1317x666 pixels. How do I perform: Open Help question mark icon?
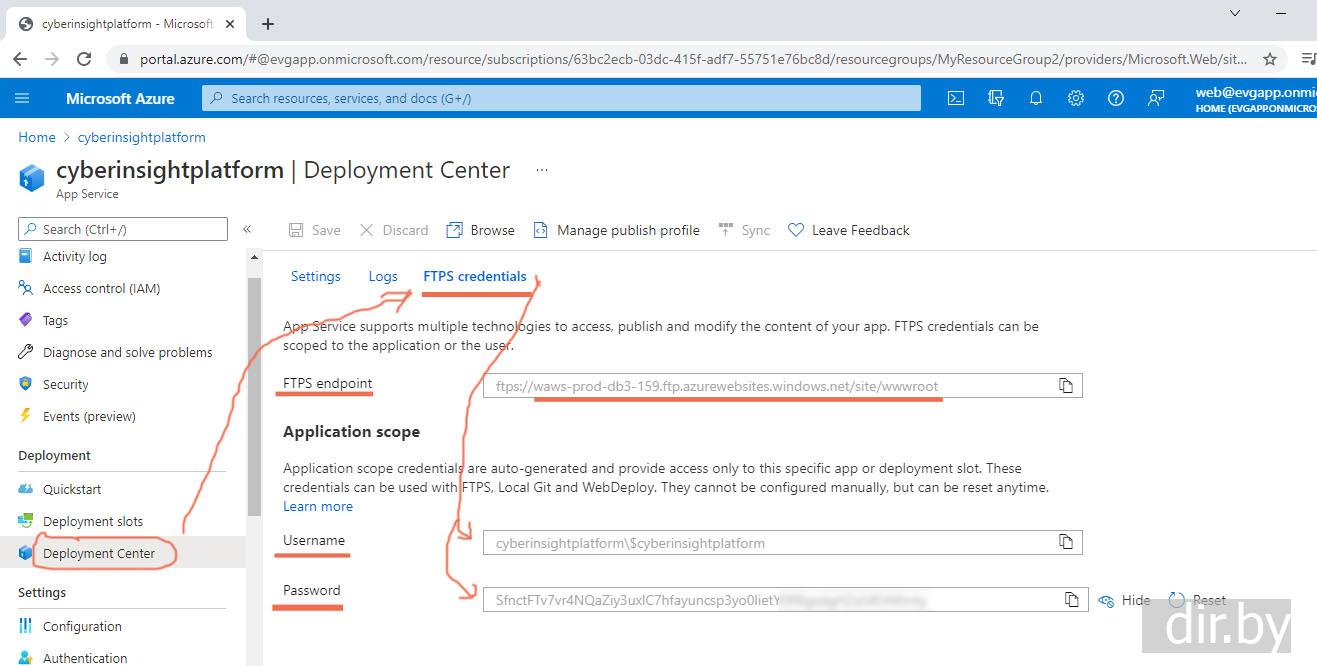[1116, 98]
